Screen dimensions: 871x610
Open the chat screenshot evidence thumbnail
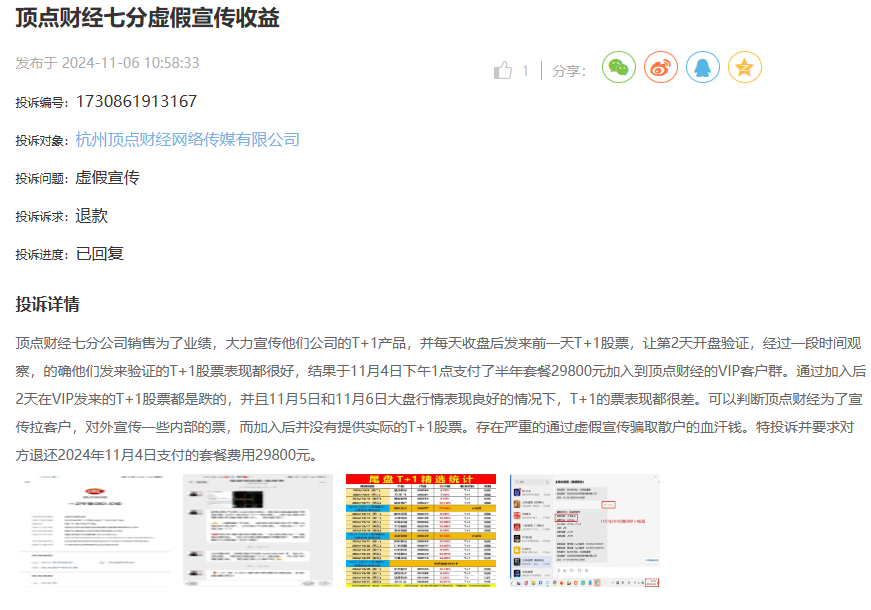tap(258, 531)
